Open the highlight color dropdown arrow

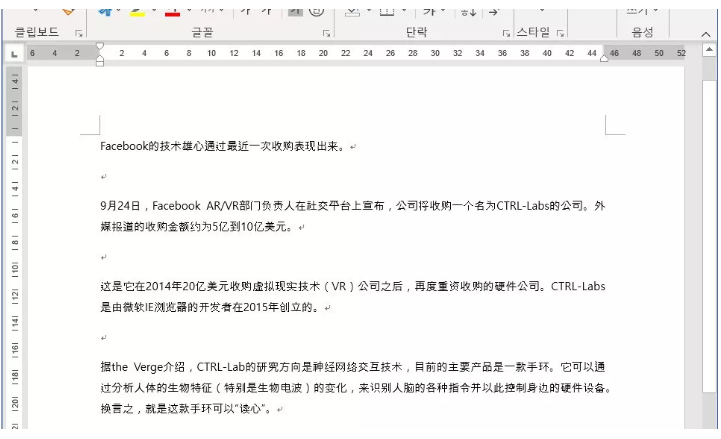click(x=154, y=10)
